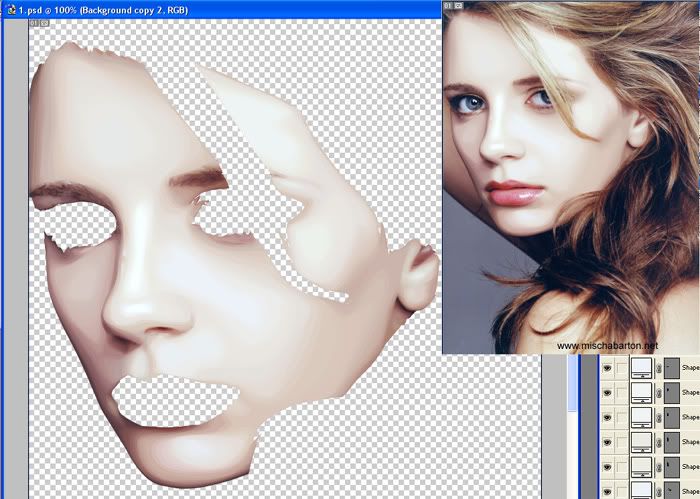Click chain link icon on fourth Shape layer
700x499 pixels.
[x=658, y=443]
